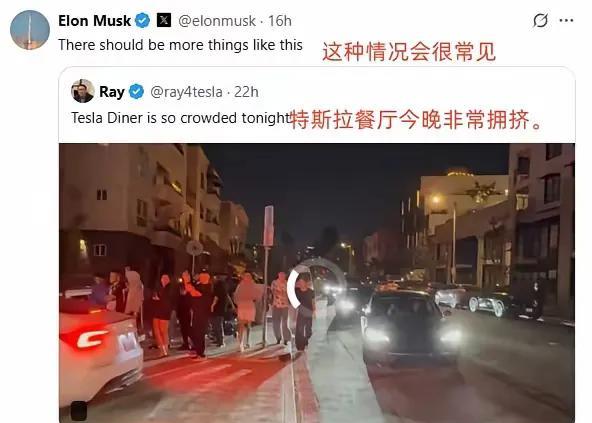Open Ray's display name in quoted tweet
The image size is (592, 423).
pos(112,92)
